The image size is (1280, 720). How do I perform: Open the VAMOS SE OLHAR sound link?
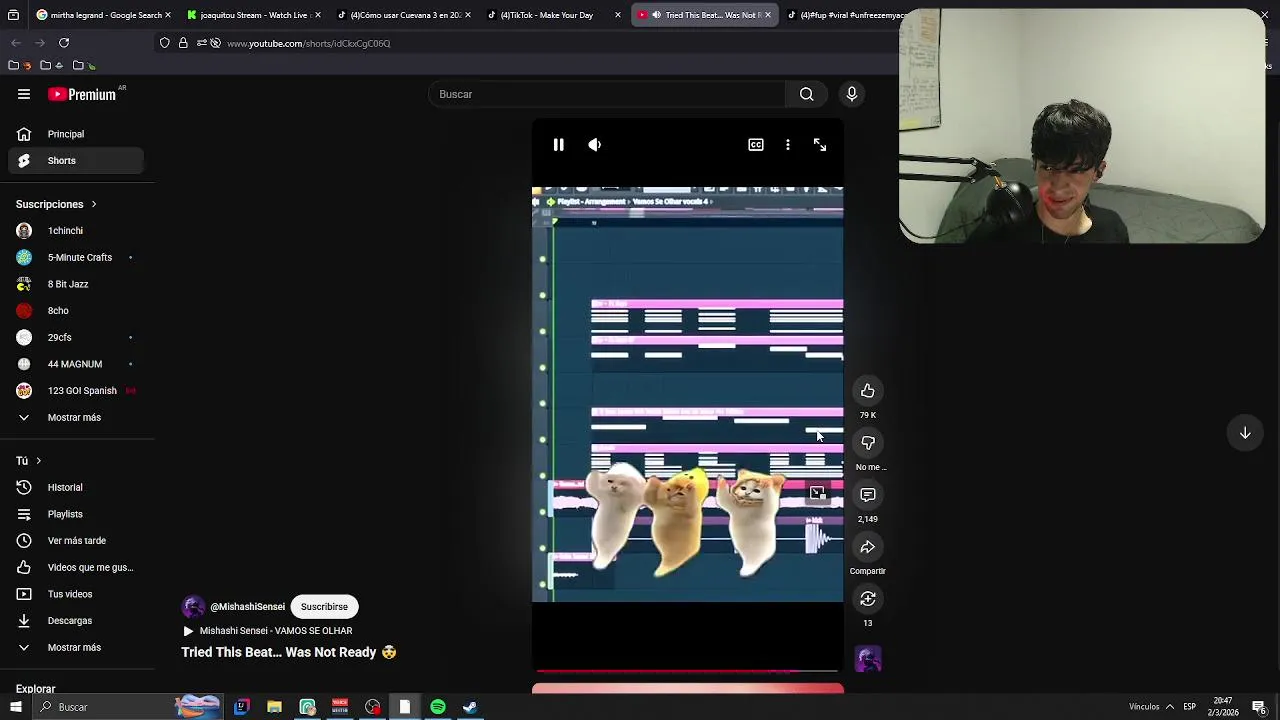(276, 631)
